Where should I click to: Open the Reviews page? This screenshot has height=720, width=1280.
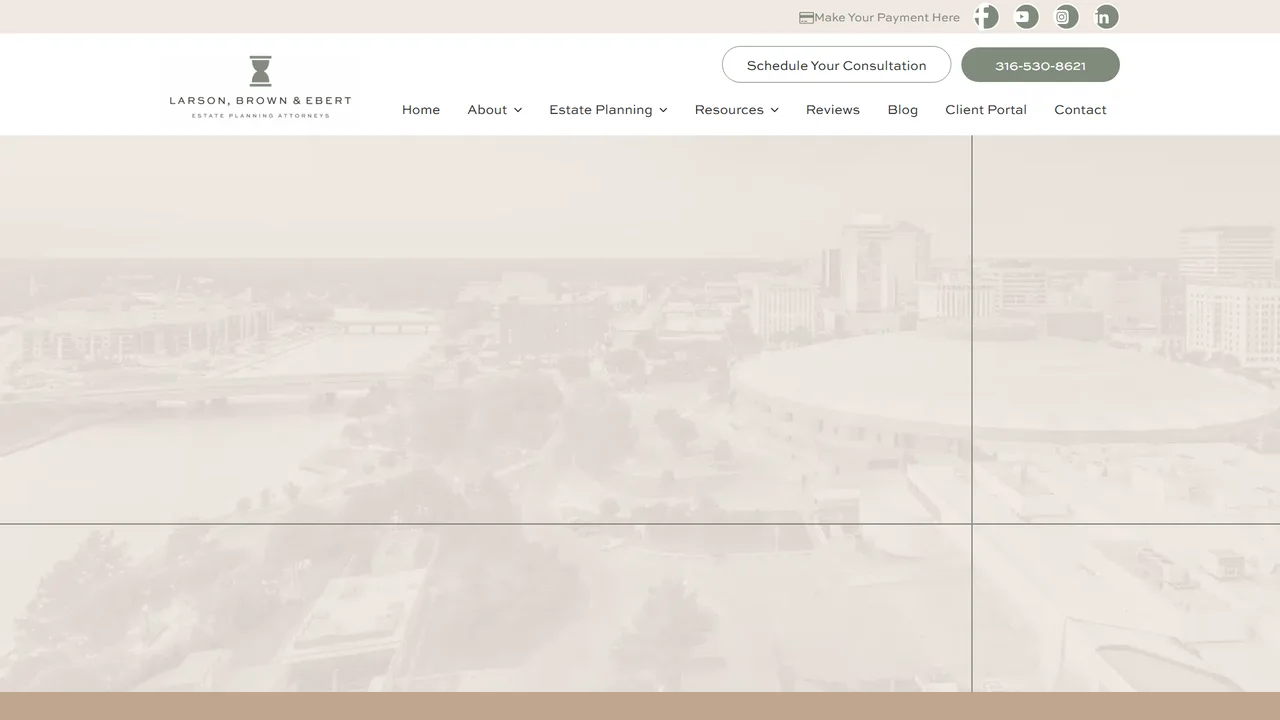tap(833, 110)
